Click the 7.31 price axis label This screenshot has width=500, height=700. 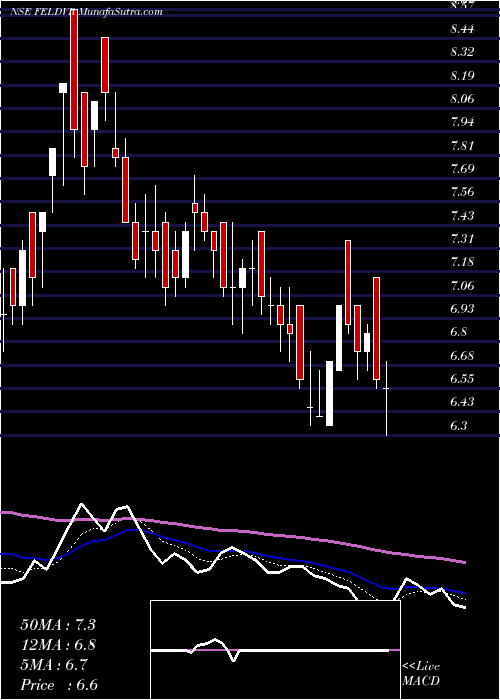click(462, 239)
